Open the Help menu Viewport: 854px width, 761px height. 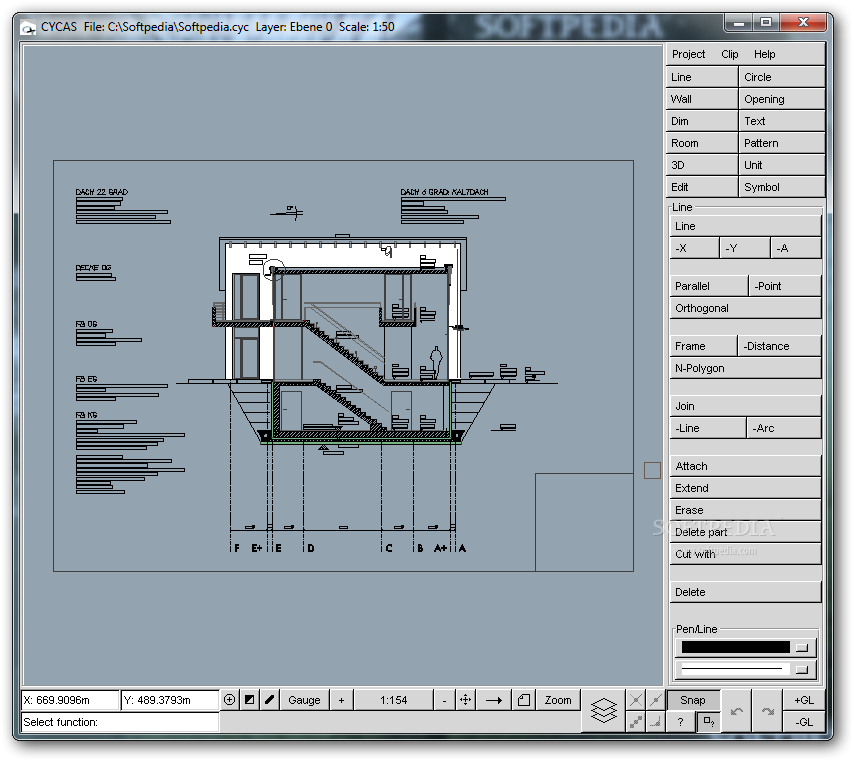point(765,54)
